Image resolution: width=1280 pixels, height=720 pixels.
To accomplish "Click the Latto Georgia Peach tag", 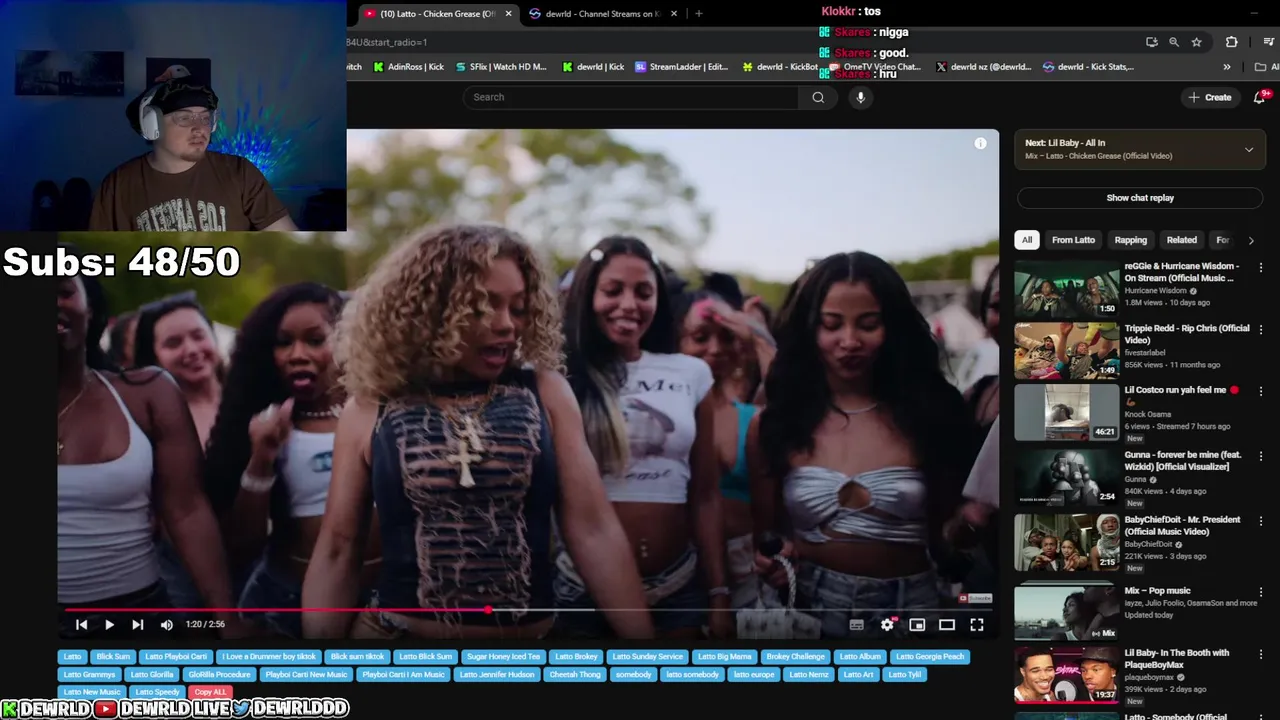I will [930, 657].
